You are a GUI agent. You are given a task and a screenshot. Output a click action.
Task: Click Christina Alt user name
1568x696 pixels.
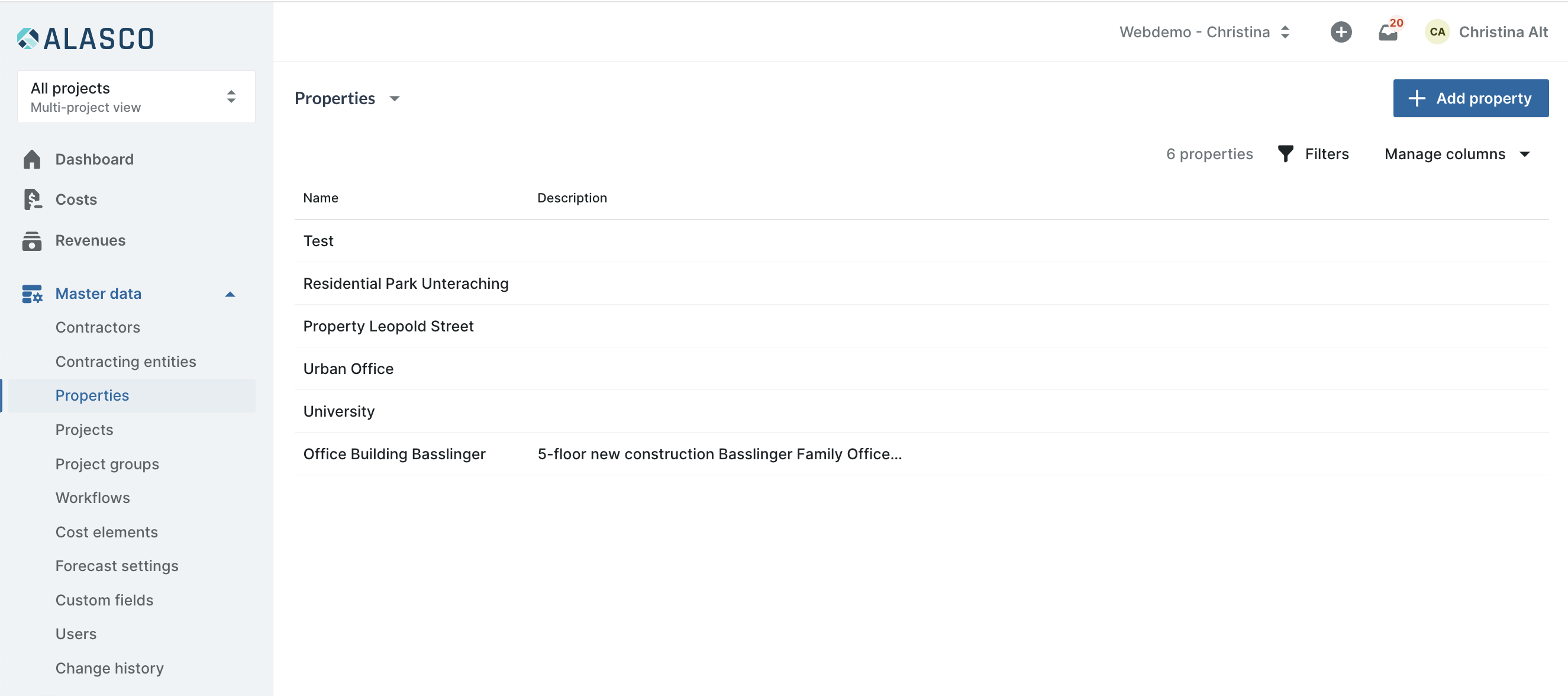(1504, 33)
